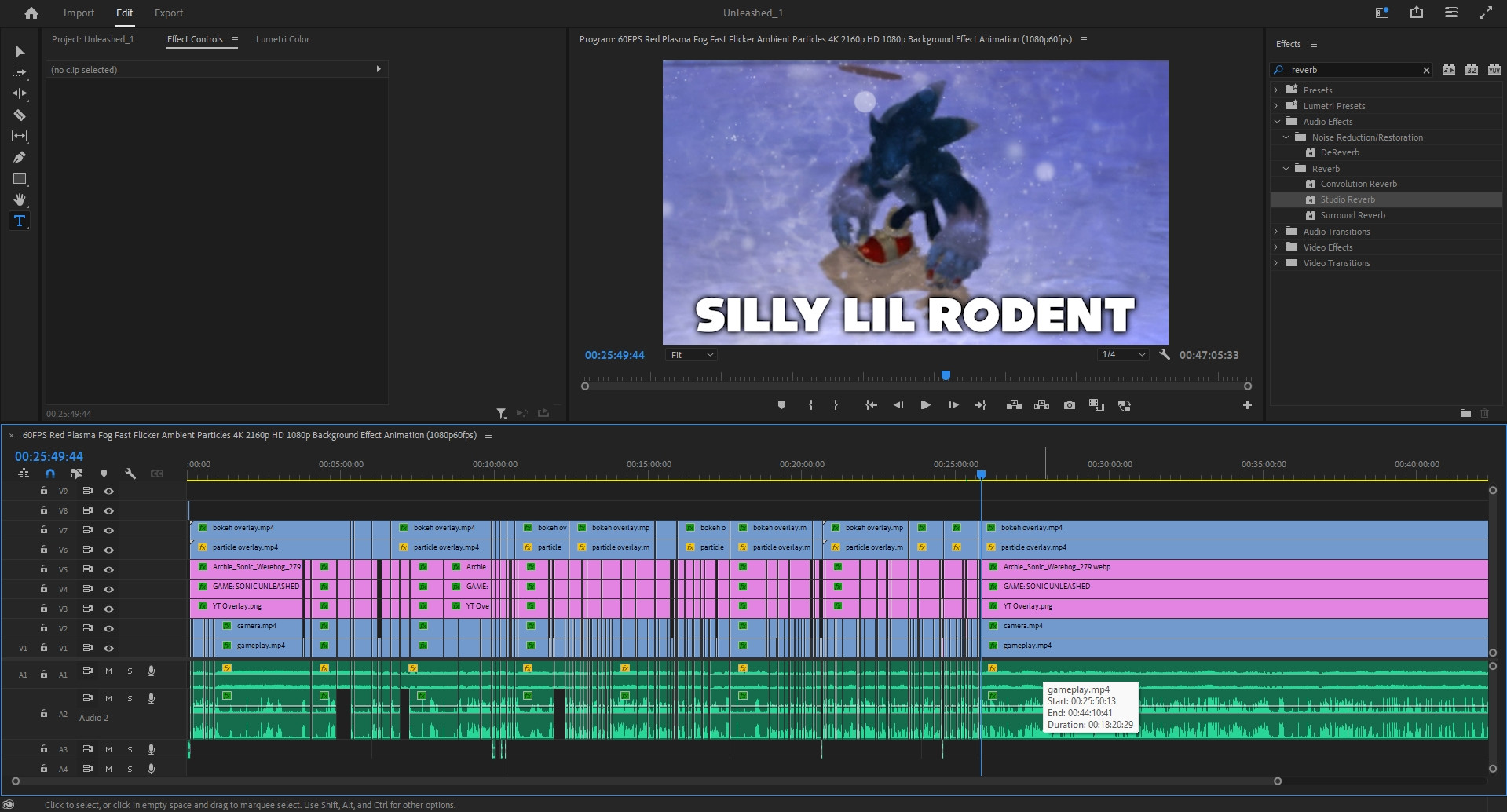Select Convolution Reverb effect
The width and height of the screenshot is (1507, 812).
coord(1359,184)
